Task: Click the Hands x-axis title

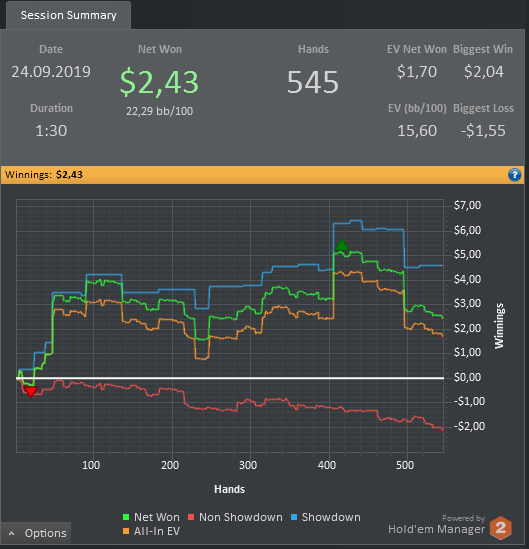Action: [x=229, y=489]
